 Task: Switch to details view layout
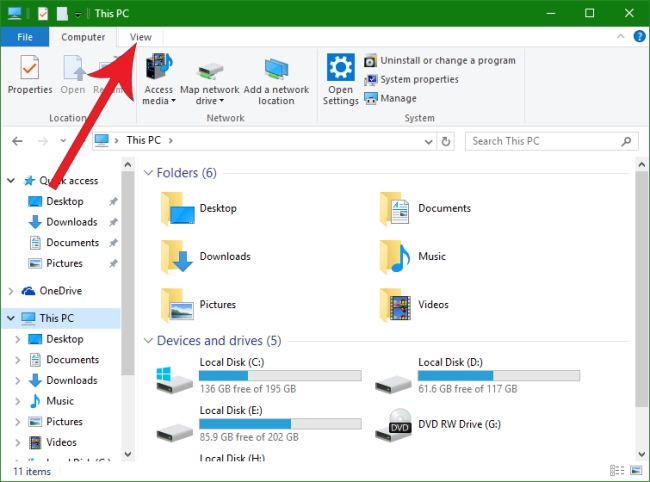pos(617,470)
